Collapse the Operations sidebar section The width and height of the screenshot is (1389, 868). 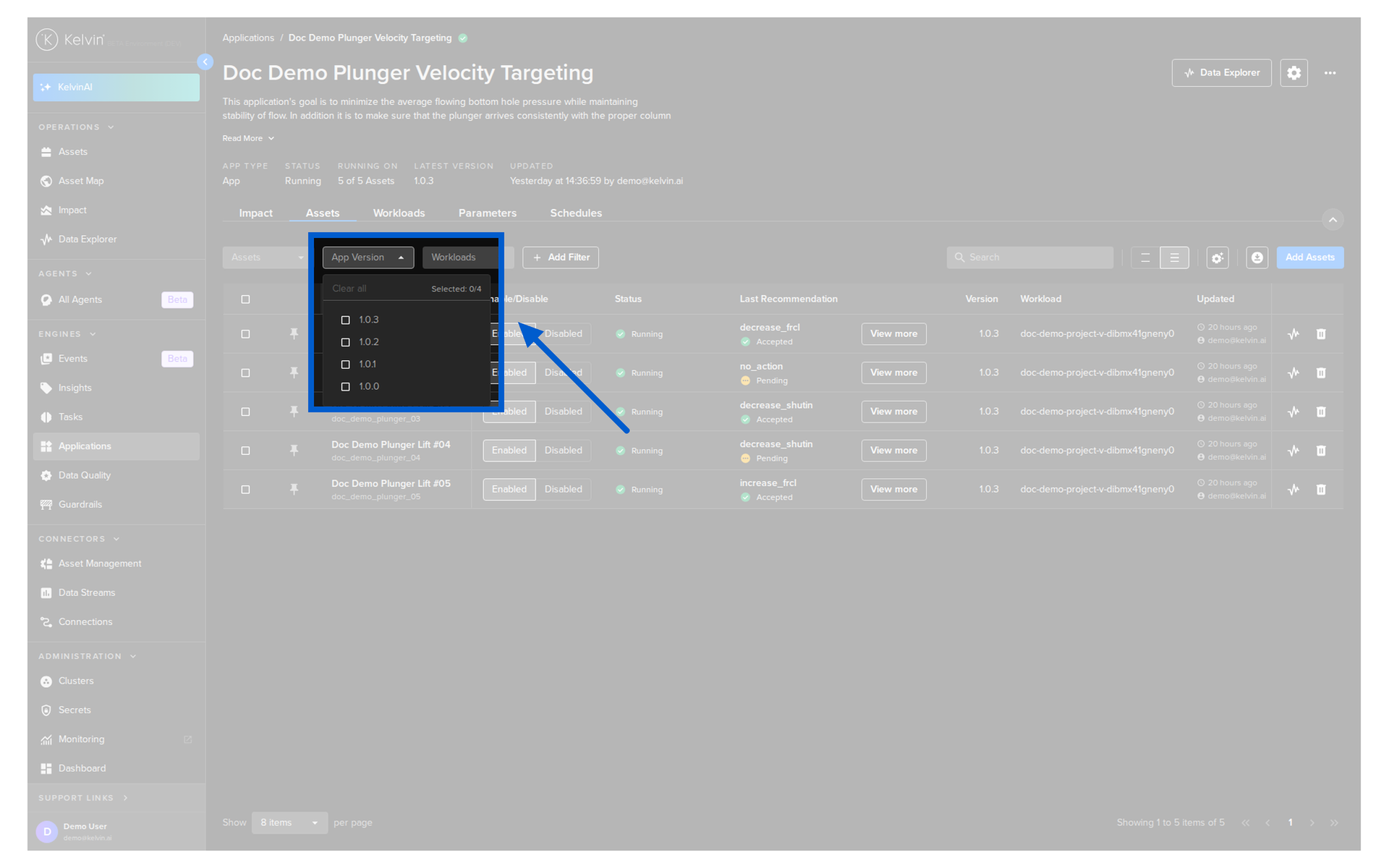tap(76, 127)
